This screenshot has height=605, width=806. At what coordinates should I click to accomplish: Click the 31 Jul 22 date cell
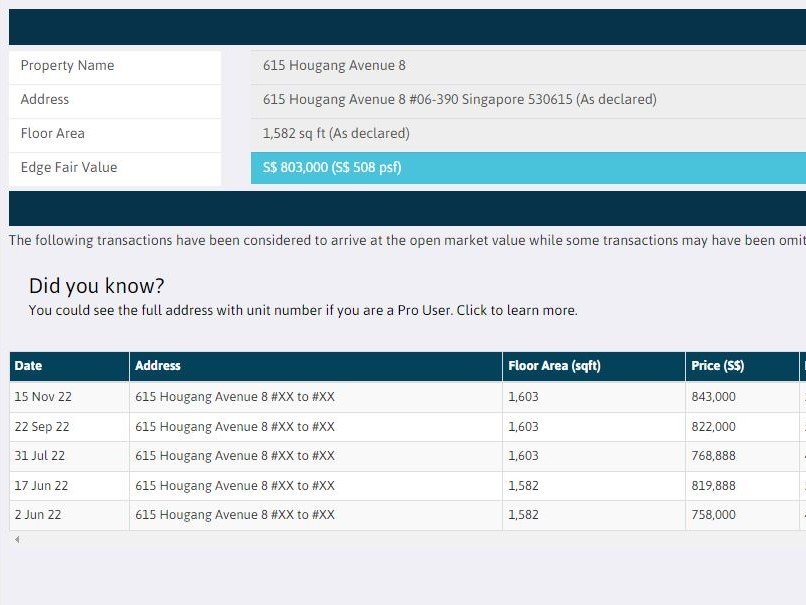40,456
